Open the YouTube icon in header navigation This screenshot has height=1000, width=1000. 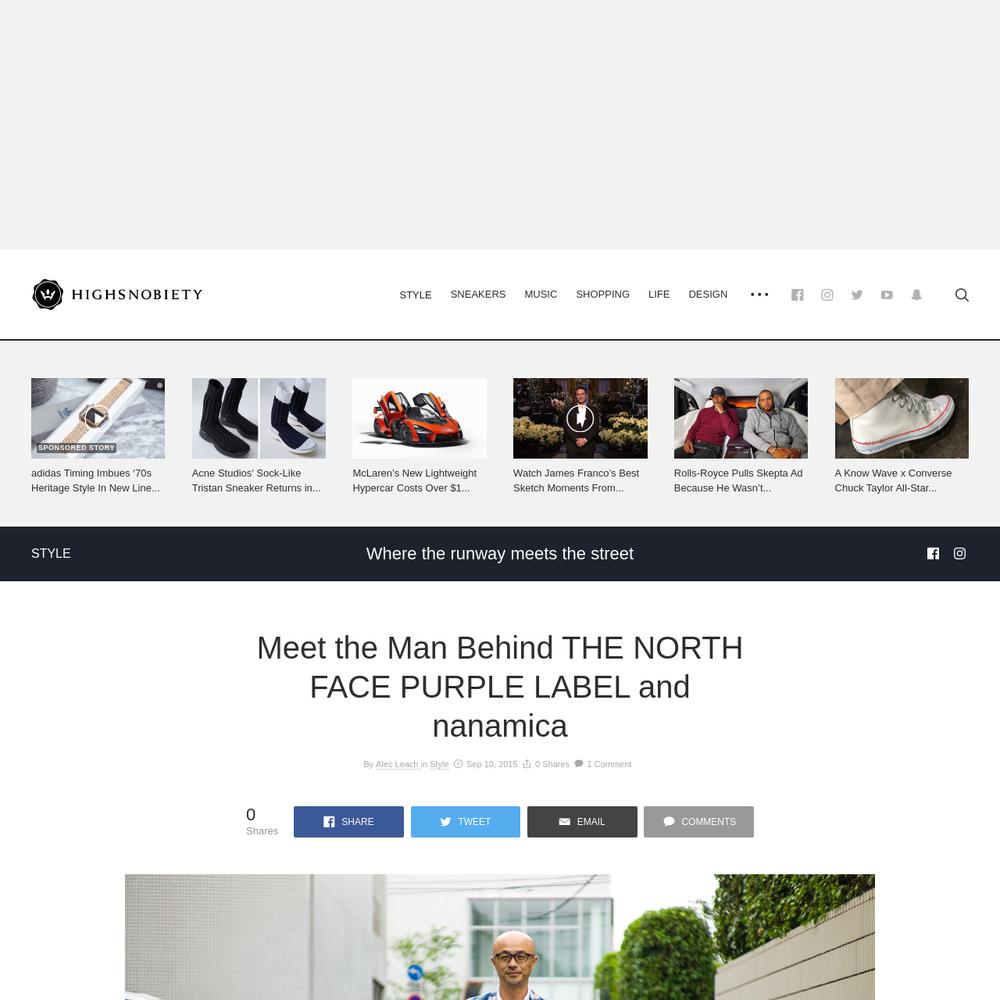point(886,295)
